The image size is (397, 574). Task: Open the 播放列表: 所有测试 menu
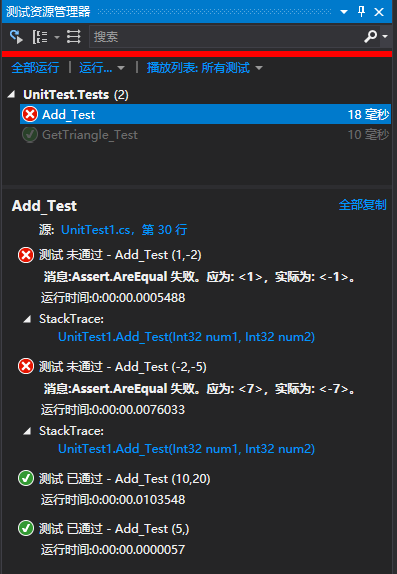click(204, 68)
